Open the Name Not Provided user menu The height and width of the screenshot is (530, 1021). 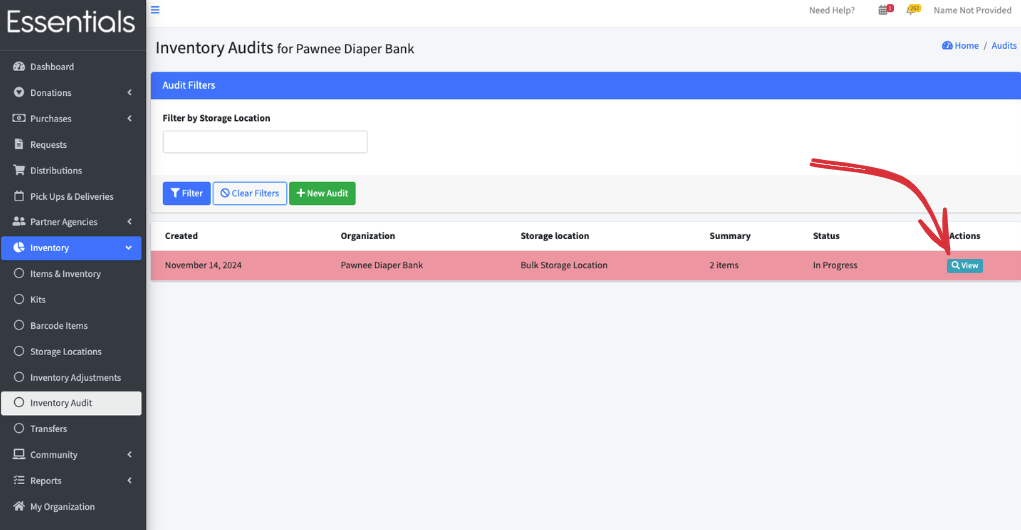[972, 10]
